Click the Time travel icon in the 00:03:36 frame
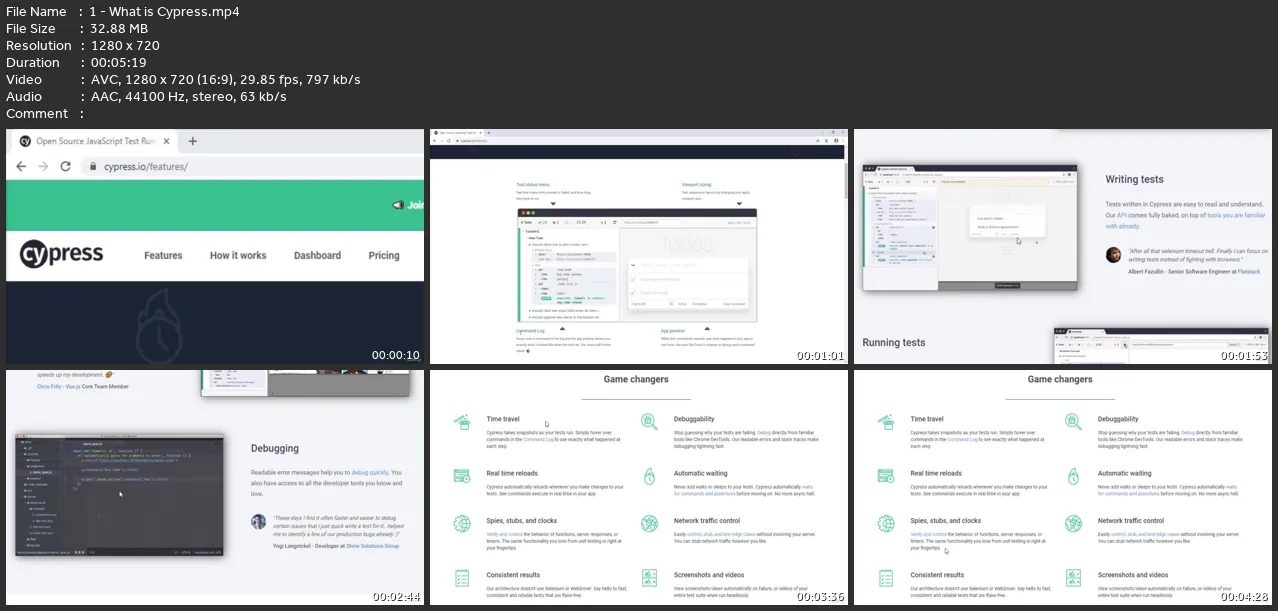The image size is (1278, 611). point(462,423)
